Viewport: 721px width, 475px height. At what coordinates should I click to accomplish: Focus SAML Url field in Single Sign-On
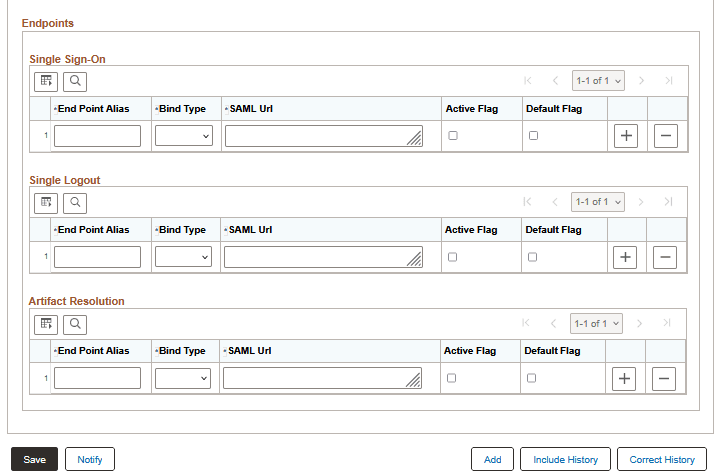[324, 136]
